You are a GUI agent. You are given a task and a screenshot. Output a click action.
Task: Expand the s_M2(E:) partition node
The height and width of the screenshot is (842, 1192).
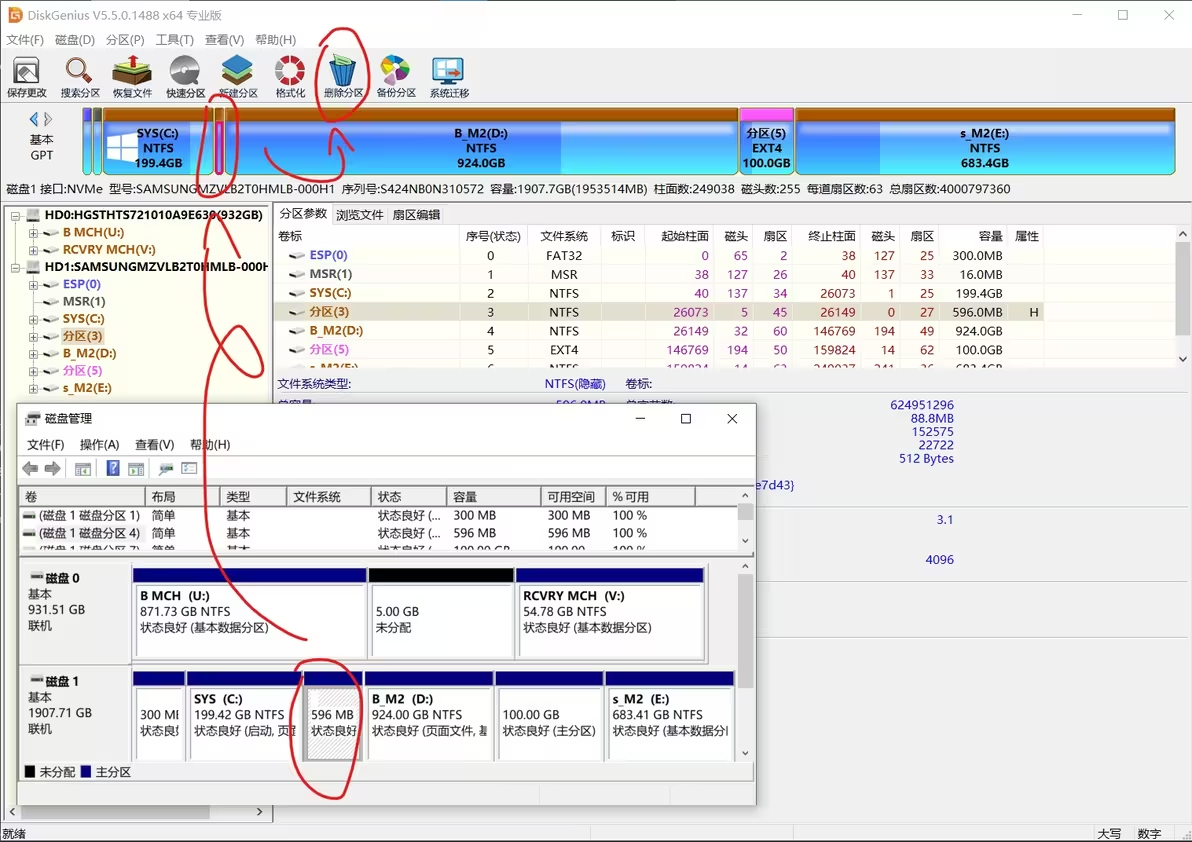(33, 389)
